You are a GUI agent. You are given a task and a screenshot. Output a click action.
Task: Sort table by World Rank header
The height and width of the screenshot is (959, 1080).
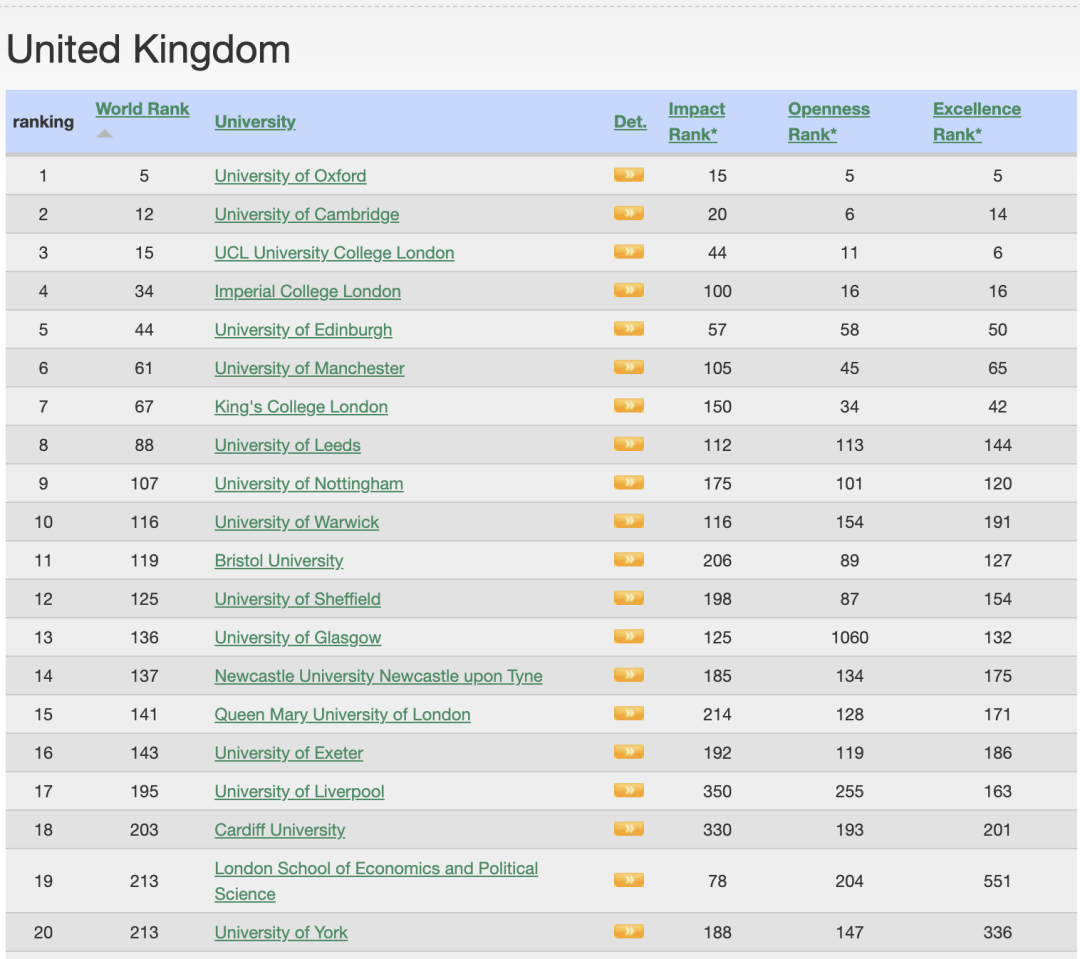pyautogui.click(x=142, y=109)
